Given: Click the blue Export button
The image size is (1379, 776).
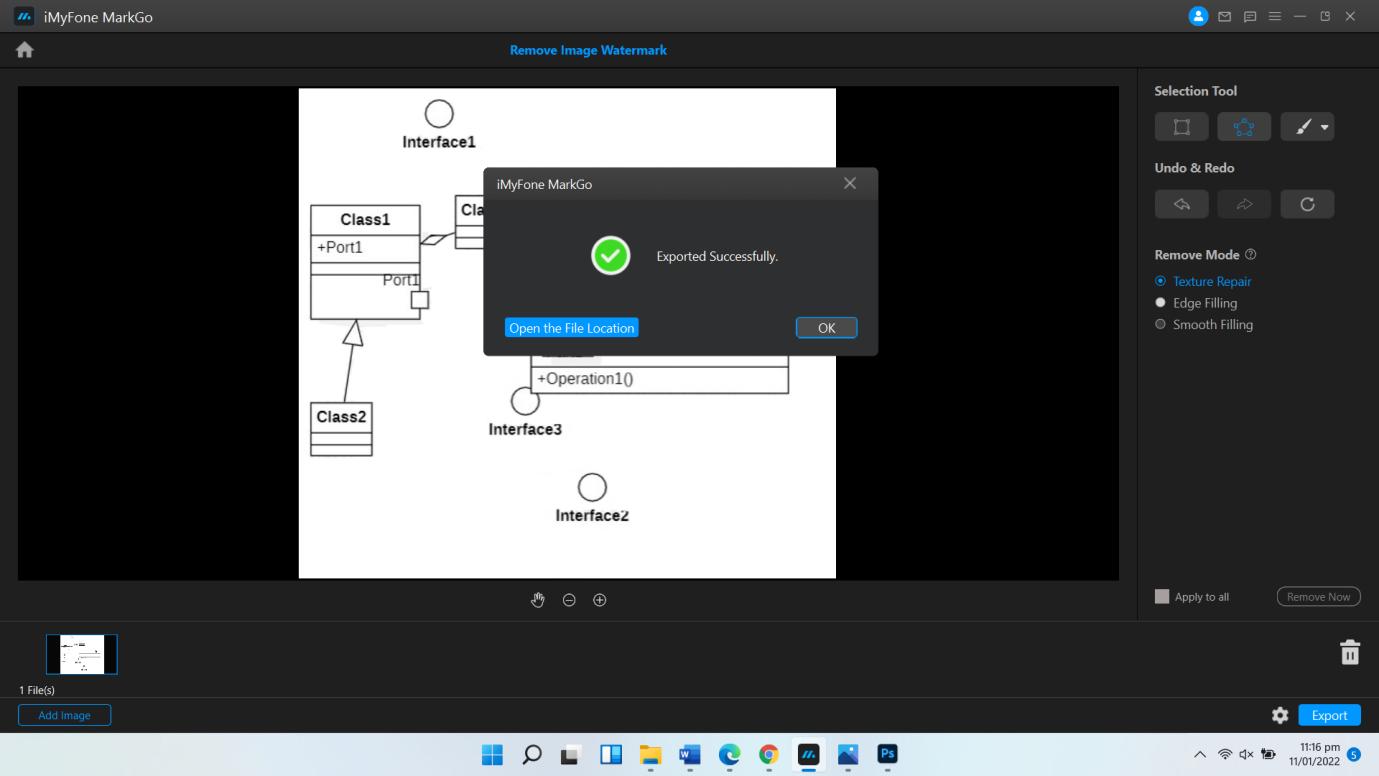Looking at the screenshot, I should pyautogui.click(x=1329, y=715).
